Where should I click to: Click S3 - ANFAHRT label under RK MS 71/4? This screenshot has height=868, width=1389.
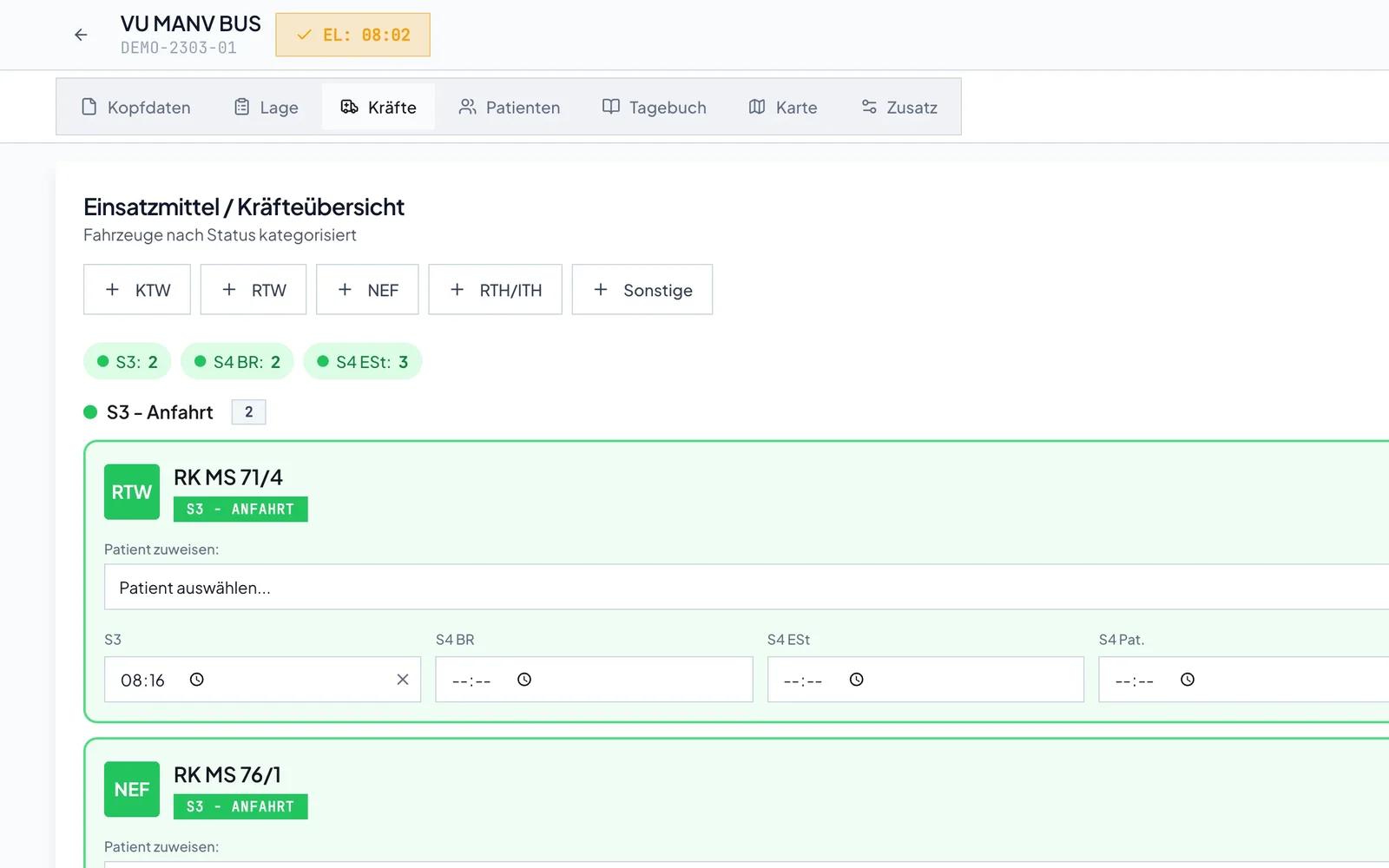pos(240,510)
